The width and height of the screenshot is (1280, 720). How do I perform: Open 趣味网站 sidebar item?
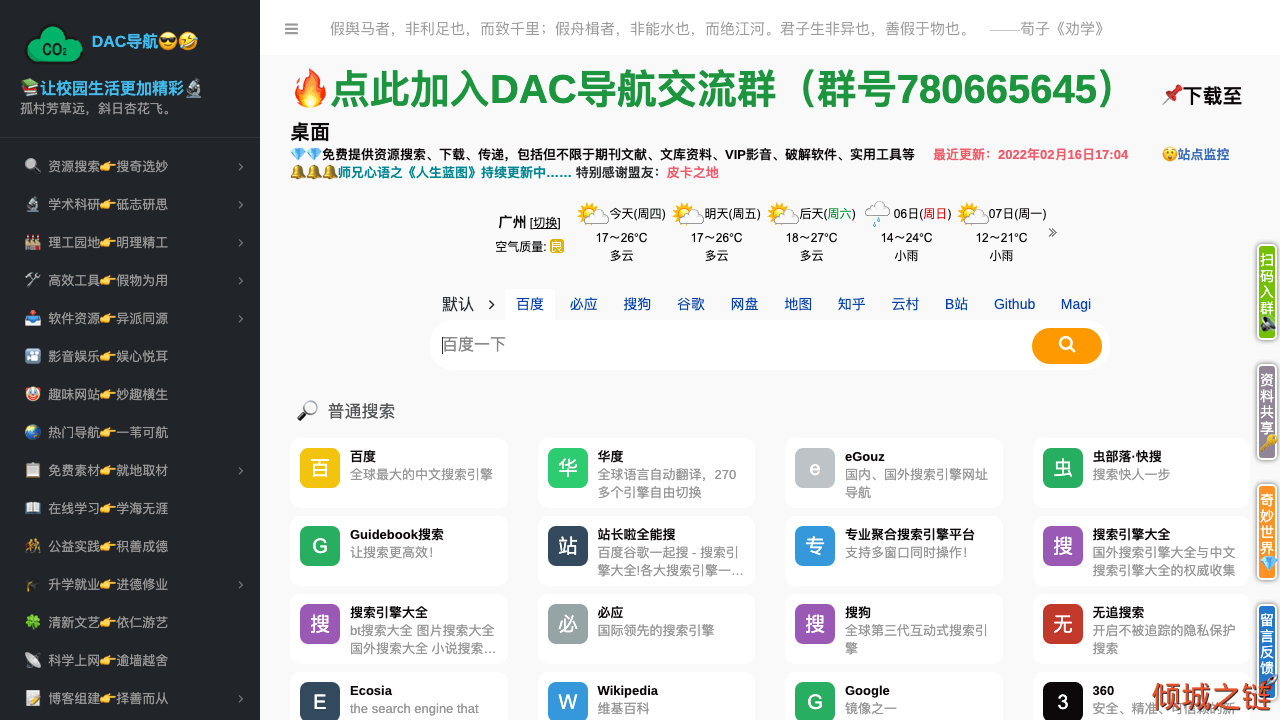(x=130, y=394)
